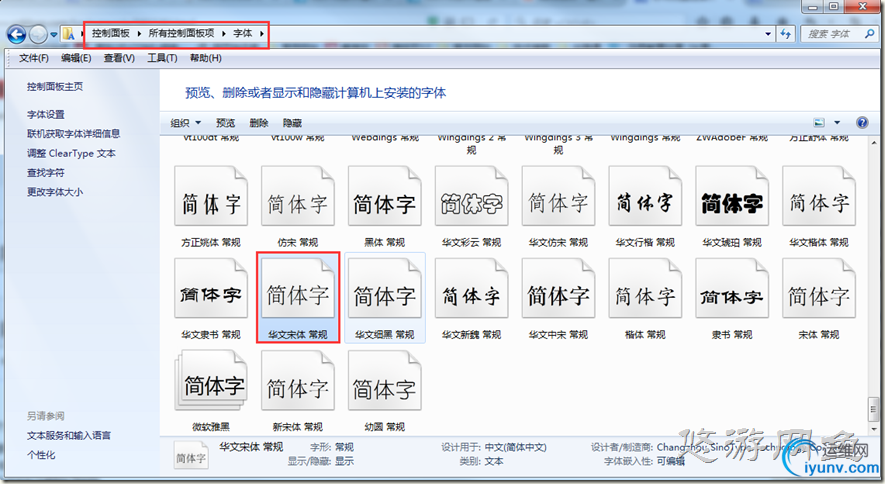Click the scrollbar down arrow in font list

coord(873,429)
